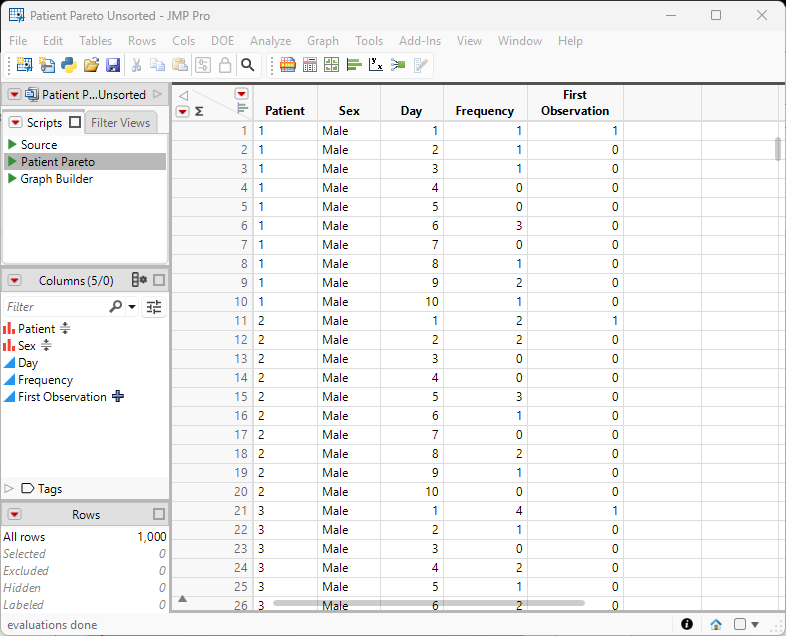This screenshot has width=786, height=636.
Task: Open the Add-Ins menu
Action: (x=420, y=41)
